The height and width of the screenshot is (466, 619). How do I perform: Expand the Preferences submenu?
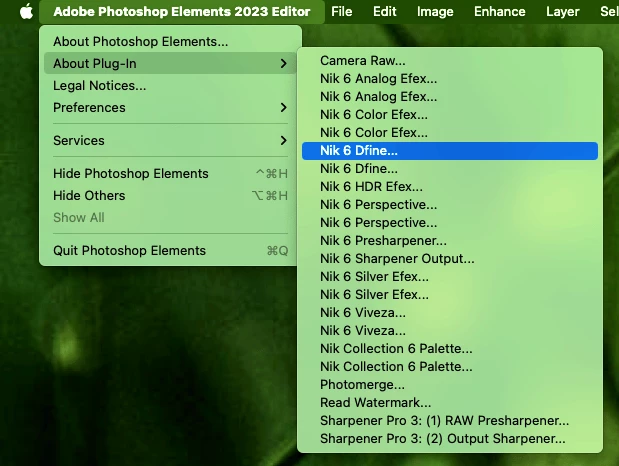click(x=170, y=107)
